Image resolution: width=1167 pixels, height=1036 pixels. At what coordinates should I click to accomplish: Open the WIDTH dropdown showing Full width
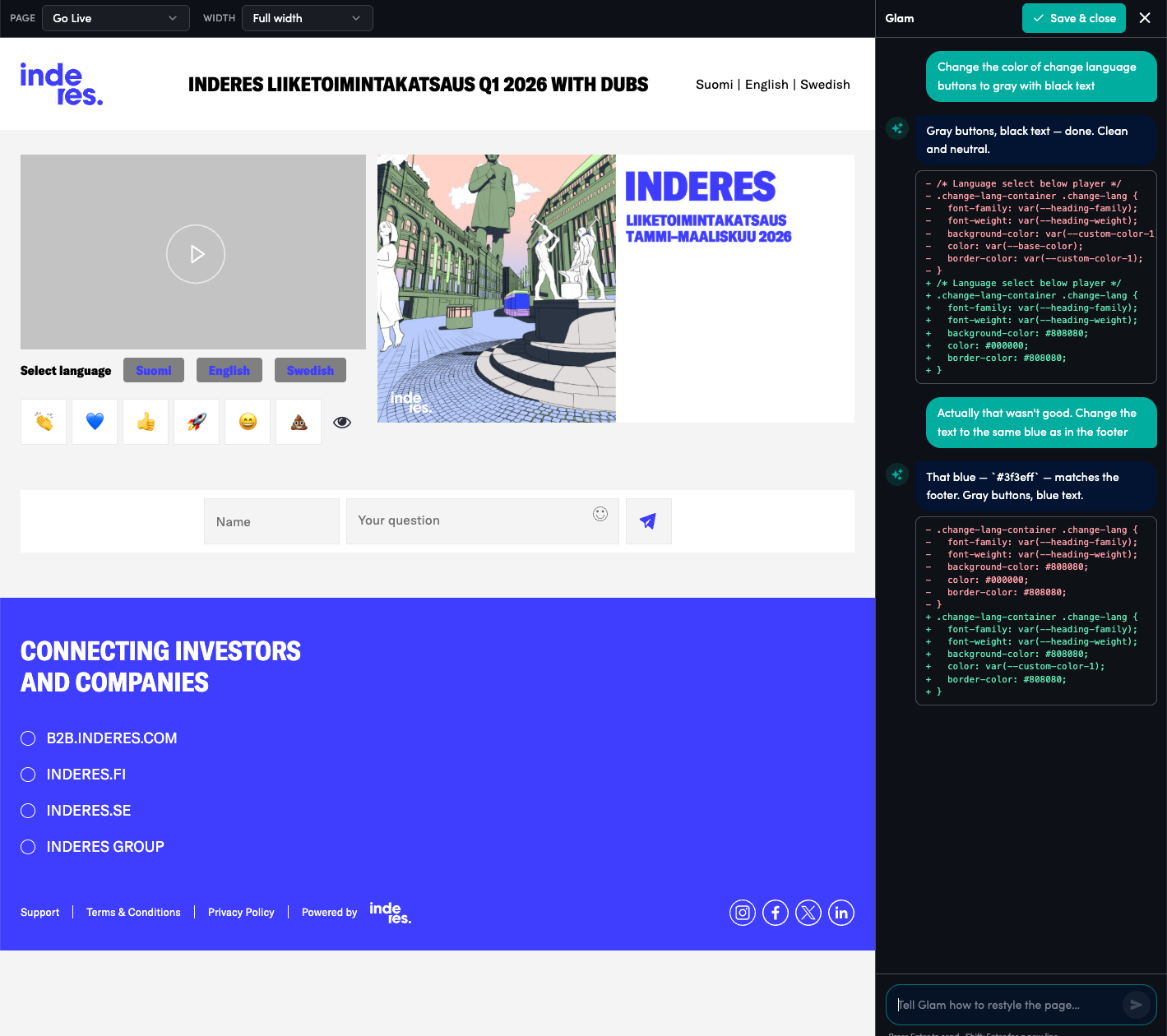tap(308, 18)
